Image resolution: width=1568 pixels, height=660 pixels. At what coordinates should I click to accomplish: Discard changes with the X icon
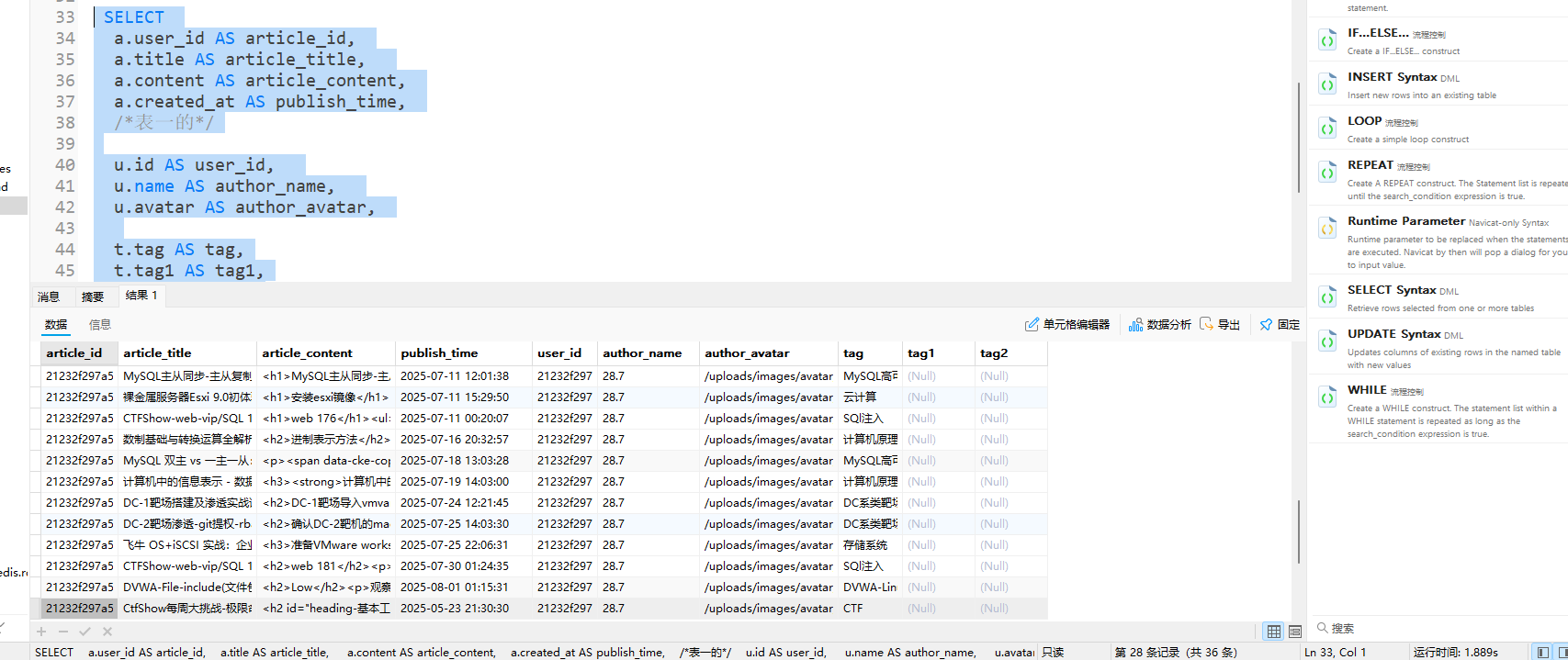[x=107, y=632]
